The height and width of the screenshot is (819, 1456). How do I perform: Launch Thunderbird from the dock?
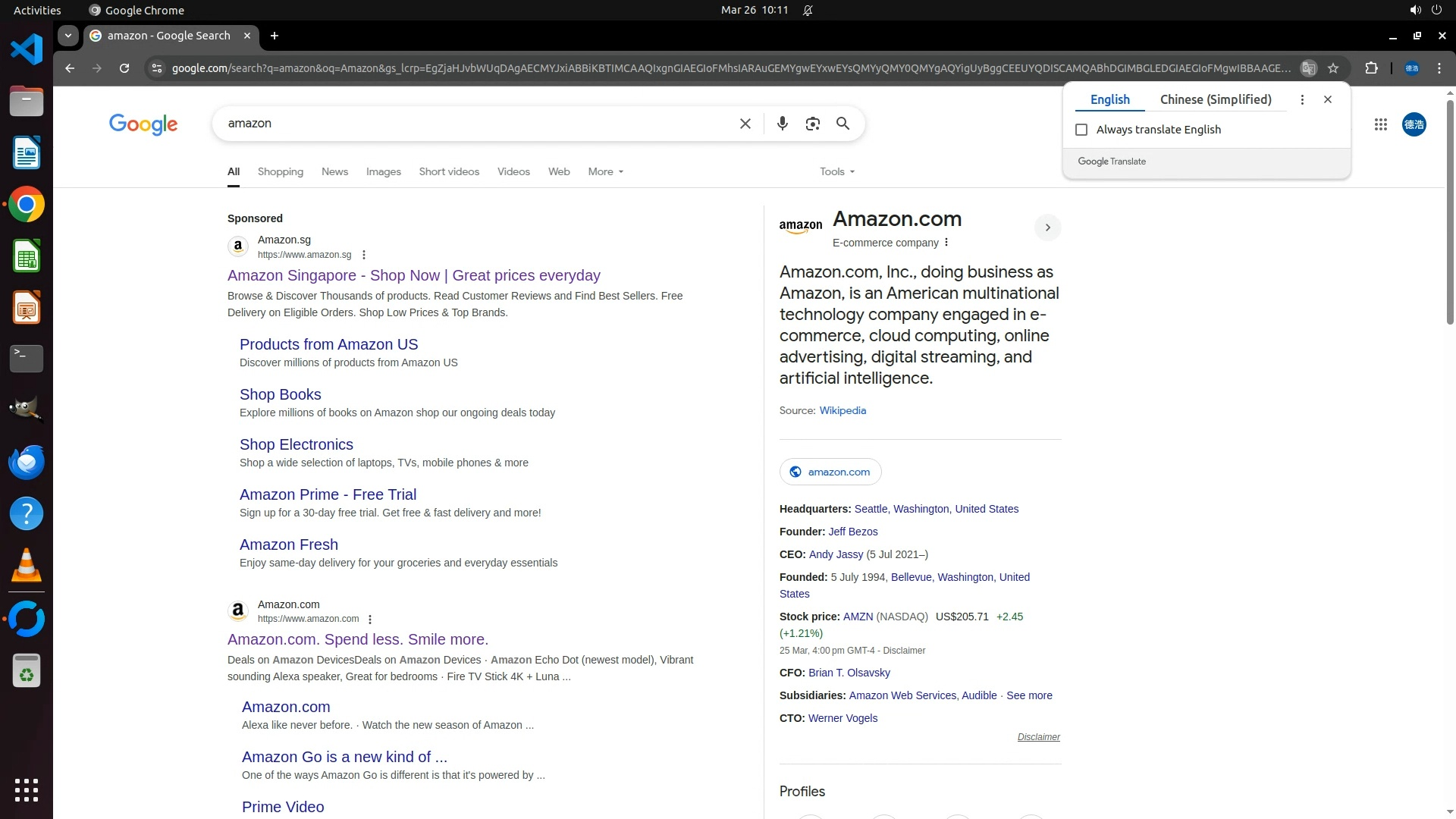click(27, 462)
